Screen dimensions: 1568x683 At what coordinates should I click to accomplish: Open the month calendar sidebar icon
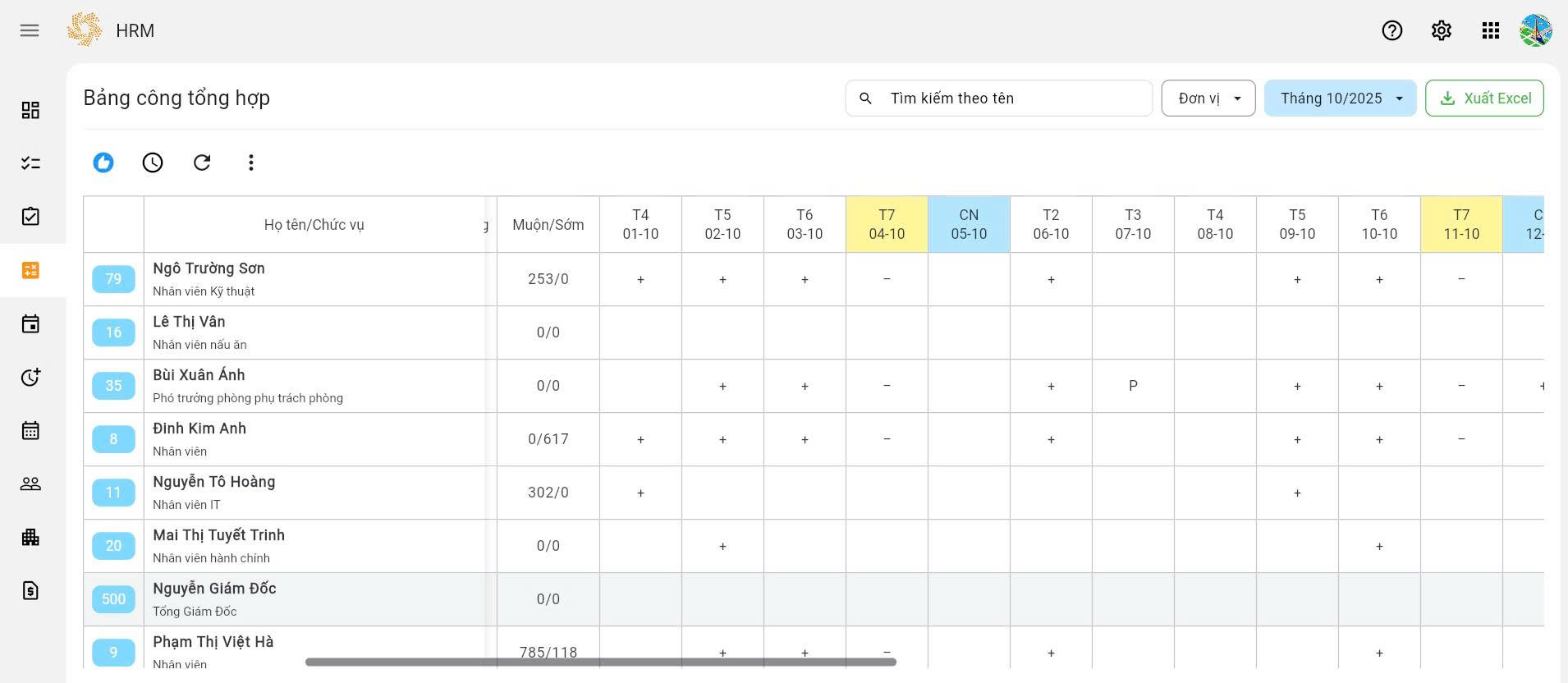30,430
